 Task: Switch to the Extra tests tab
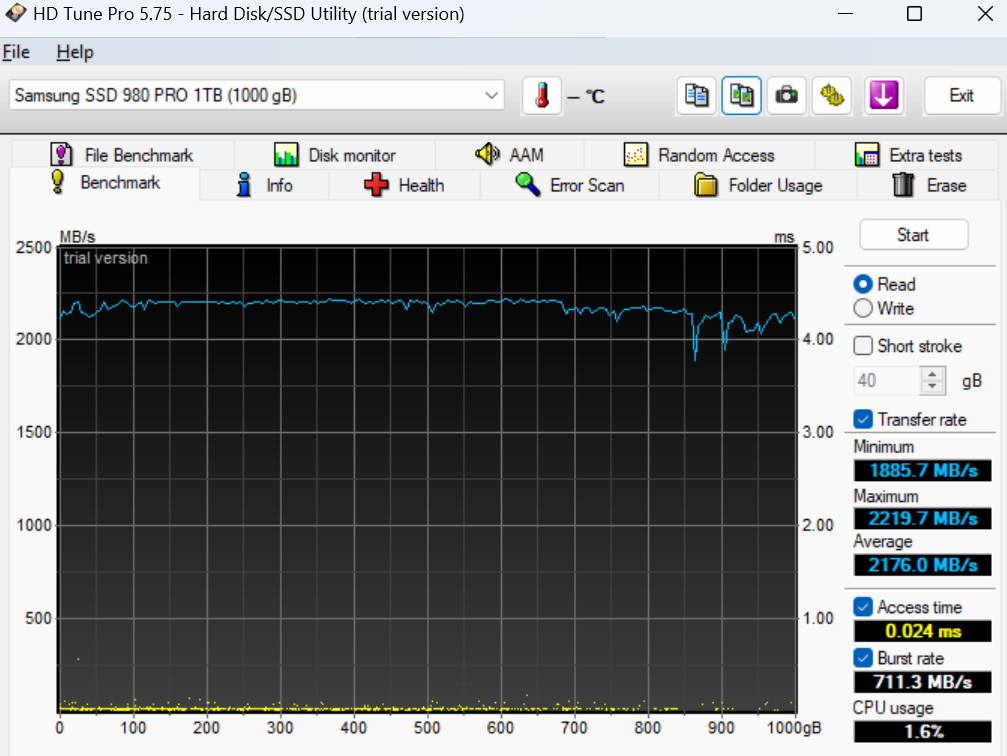point(908,155)
